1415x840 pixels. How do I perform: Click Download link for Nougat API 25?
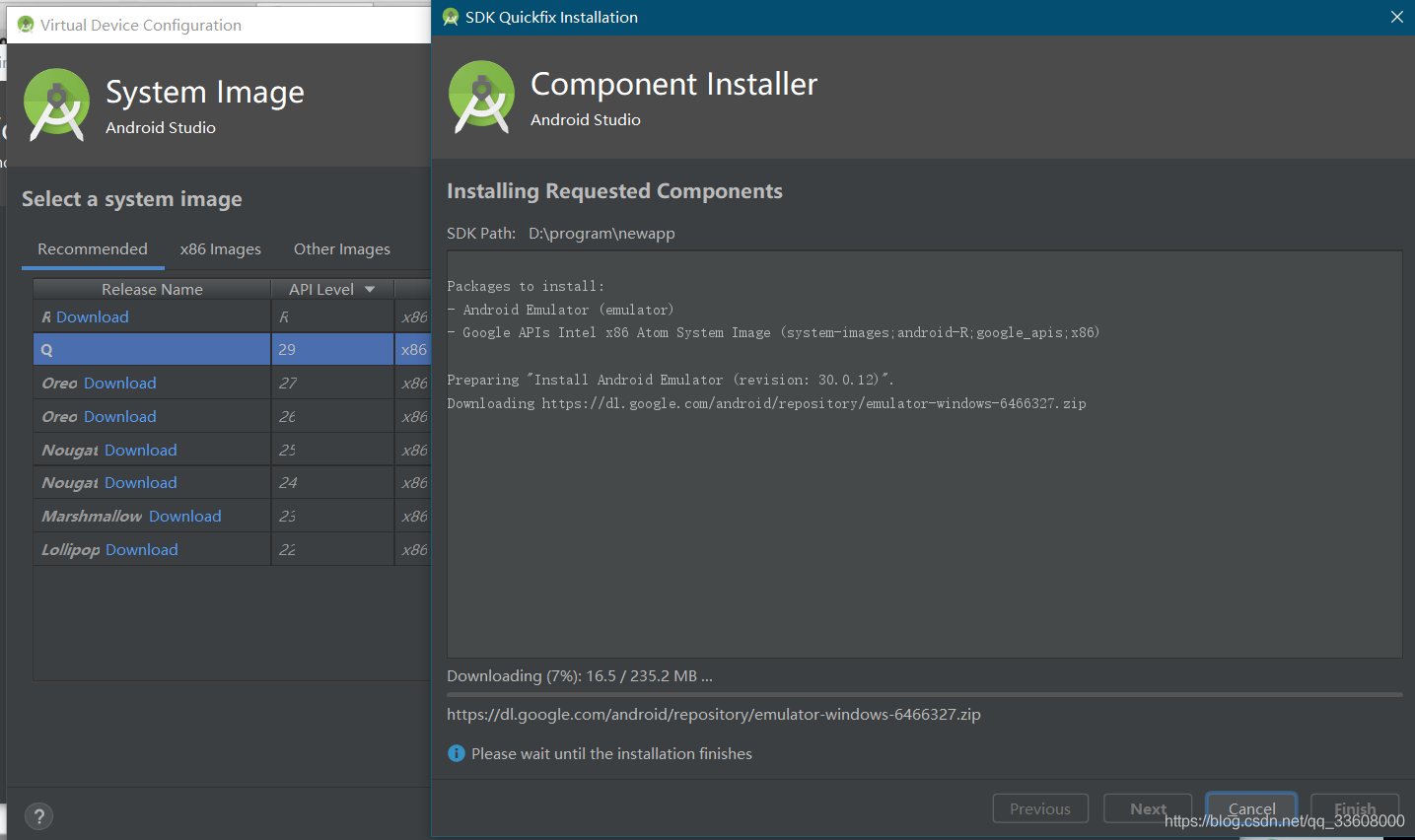coord(141,450)
